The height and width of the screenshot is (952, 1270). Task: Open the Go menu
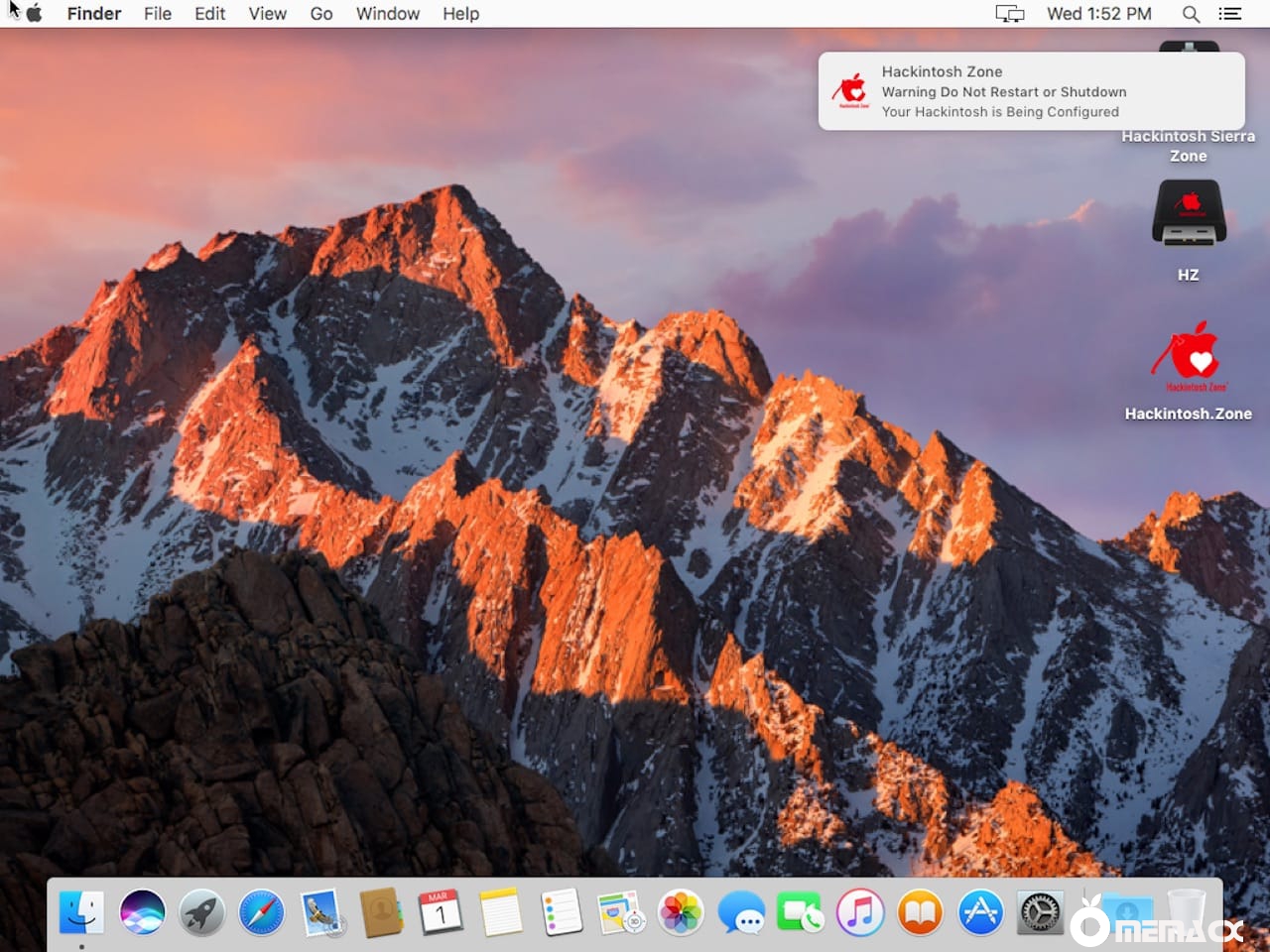click(x=320, y=14)
